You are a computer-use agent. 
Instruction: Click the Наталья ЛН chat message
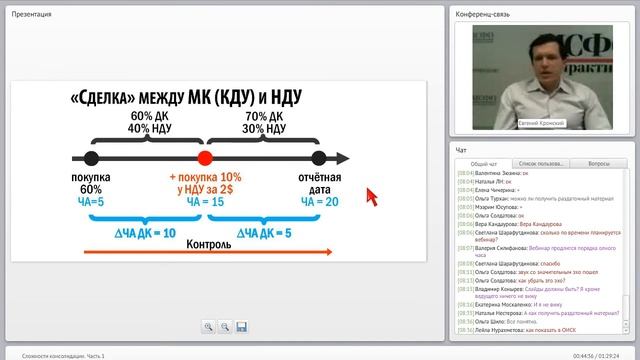[x=484, y=182]
